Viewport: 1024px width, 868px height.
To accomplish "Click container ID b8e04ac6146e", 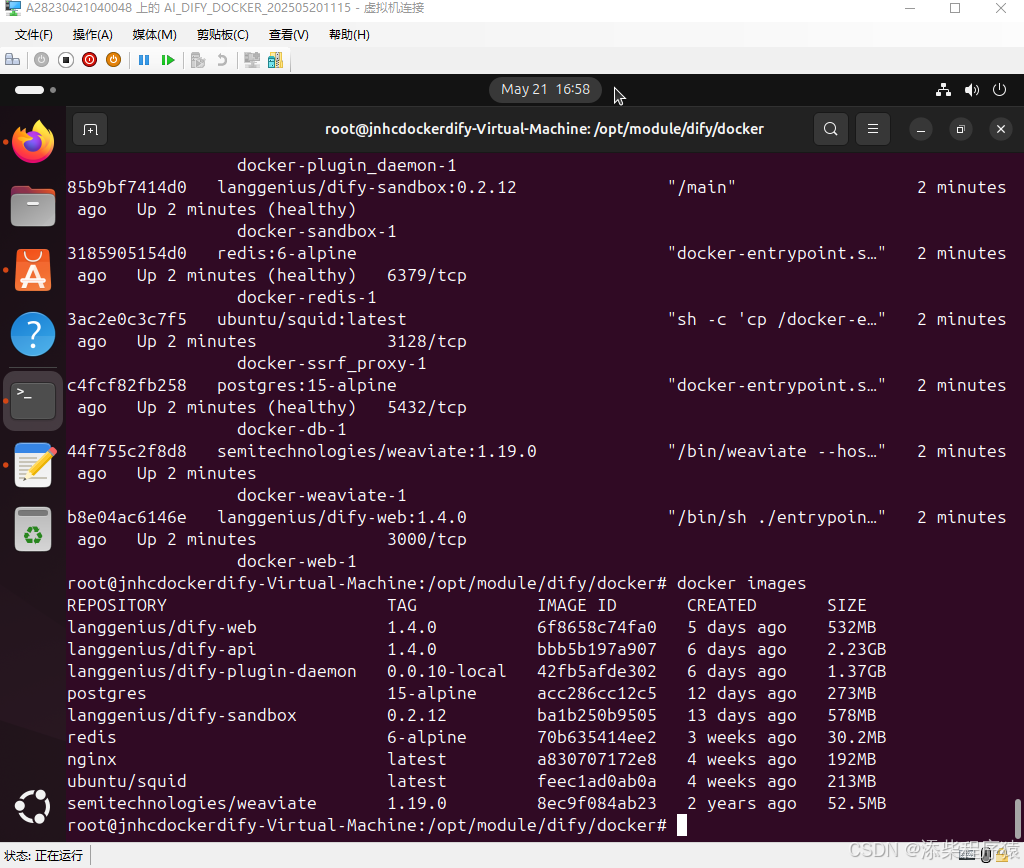I will click(127, 517).
